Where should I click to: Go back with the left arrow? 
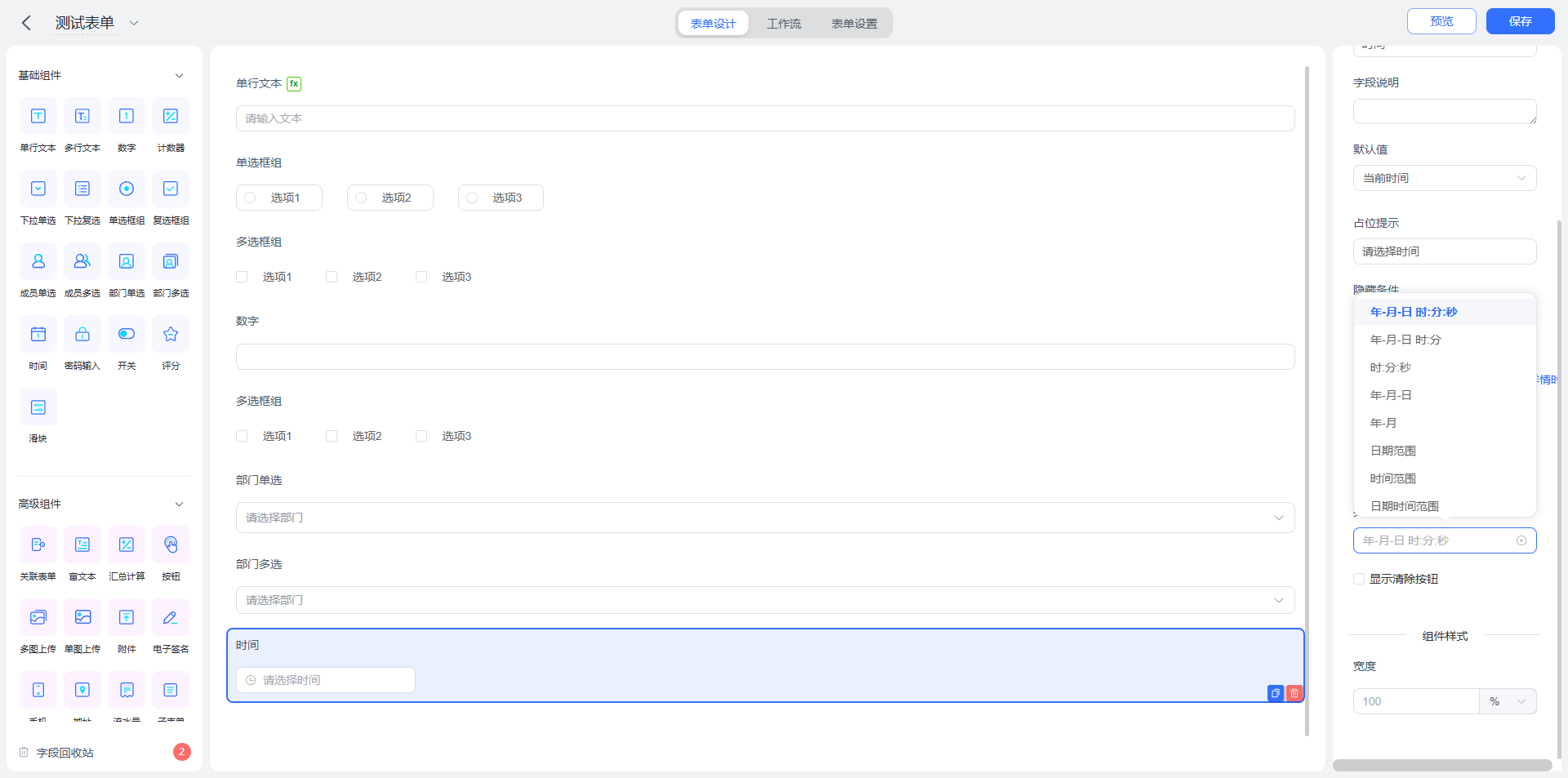26,23
